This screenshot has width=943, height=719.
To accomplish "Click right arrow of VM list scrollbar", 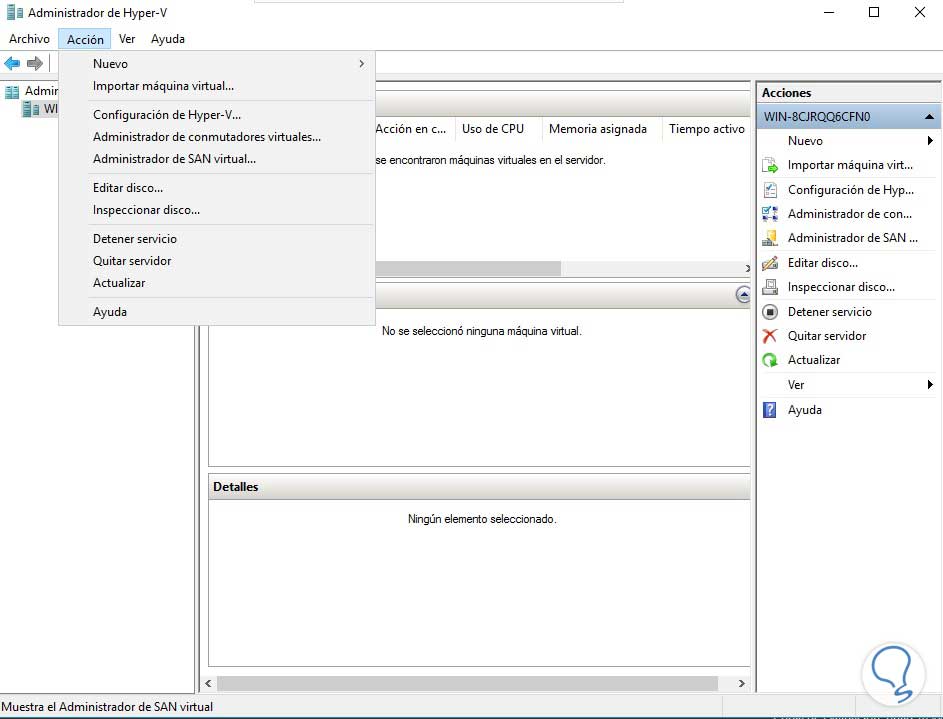I will tap(747, 269).
